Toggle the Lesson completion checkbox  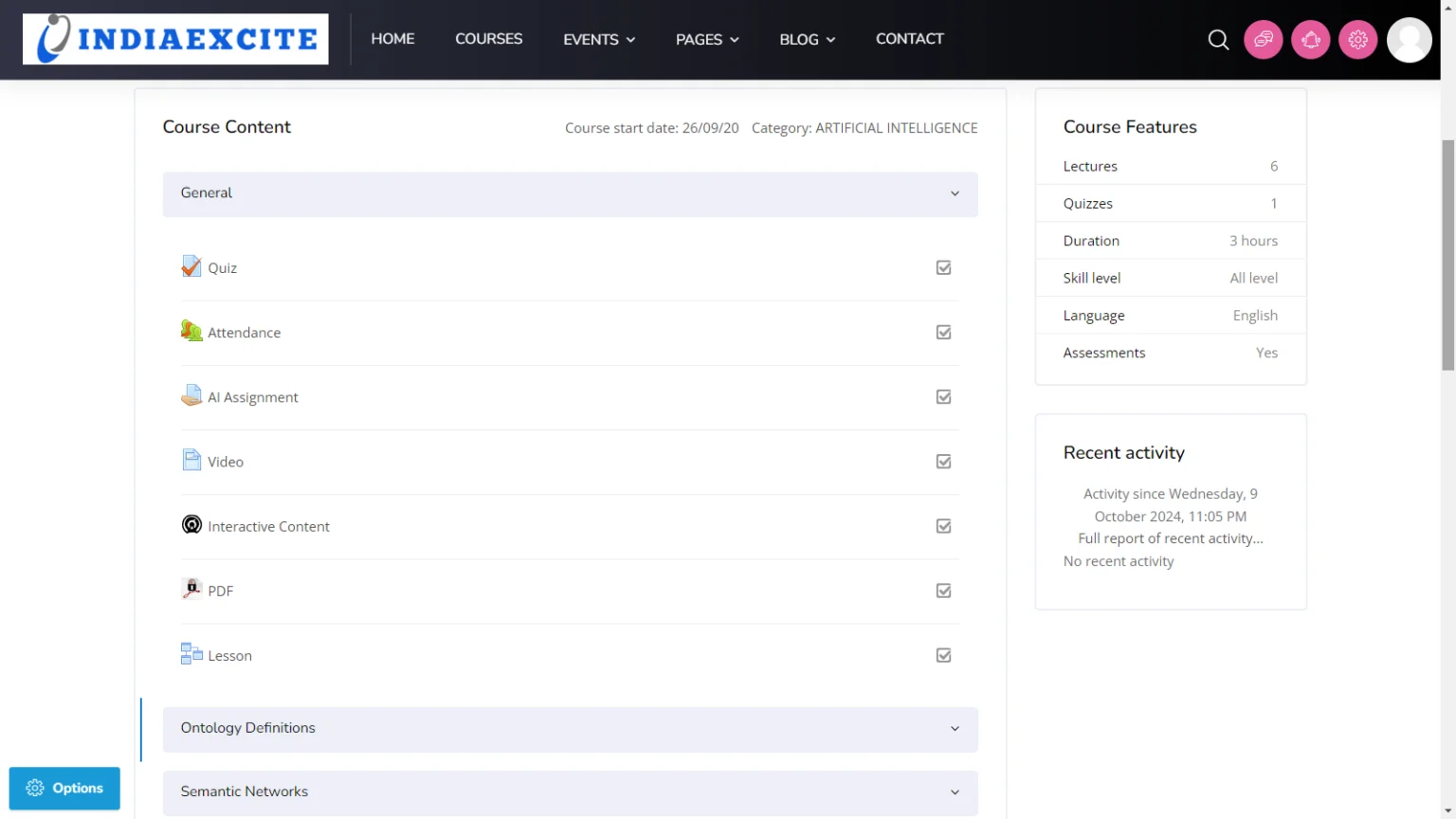tap(943, 655)
